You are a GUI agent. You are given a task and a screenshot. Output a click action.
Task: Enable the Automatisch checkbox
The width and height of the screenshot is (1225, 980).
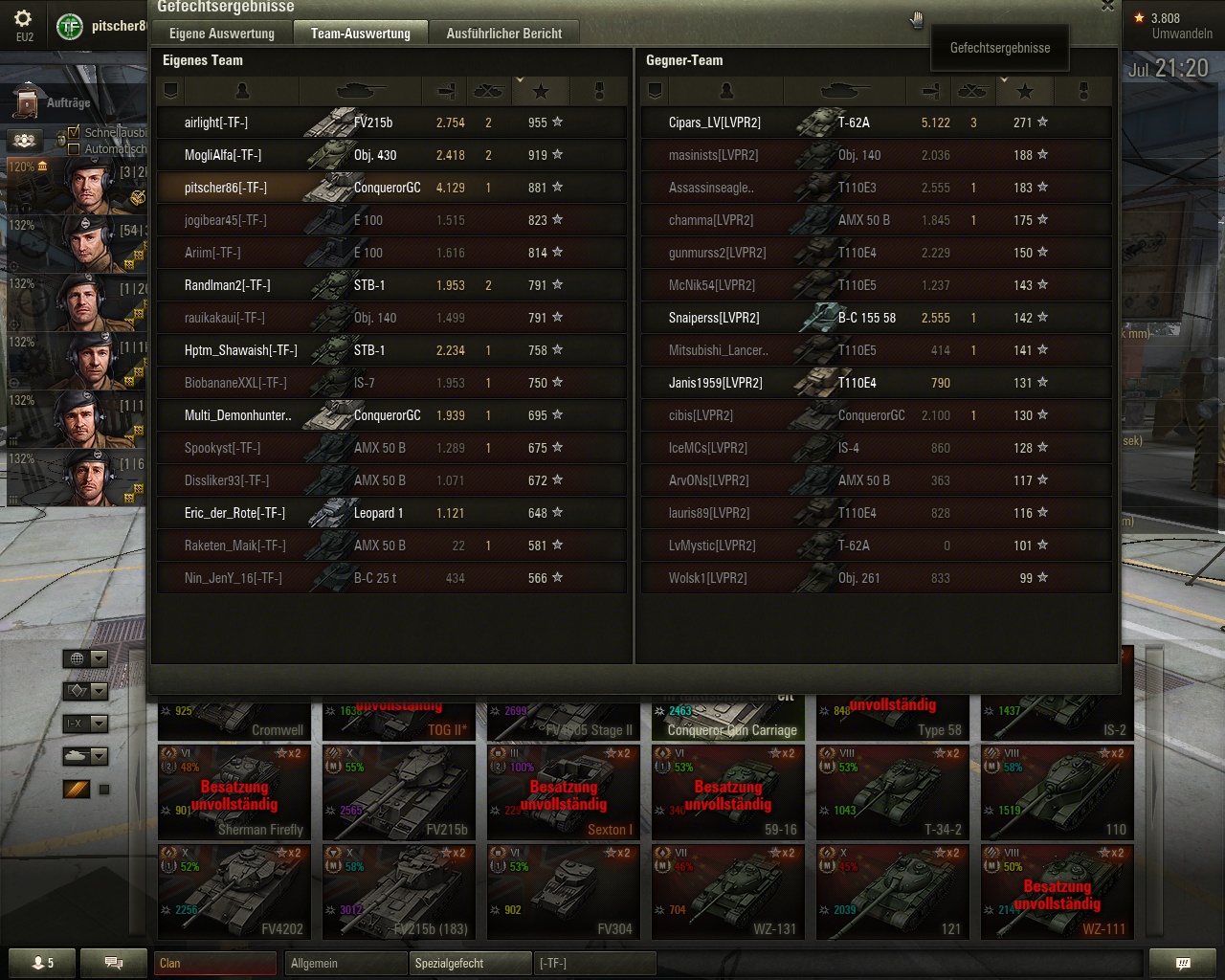[74, 148]
